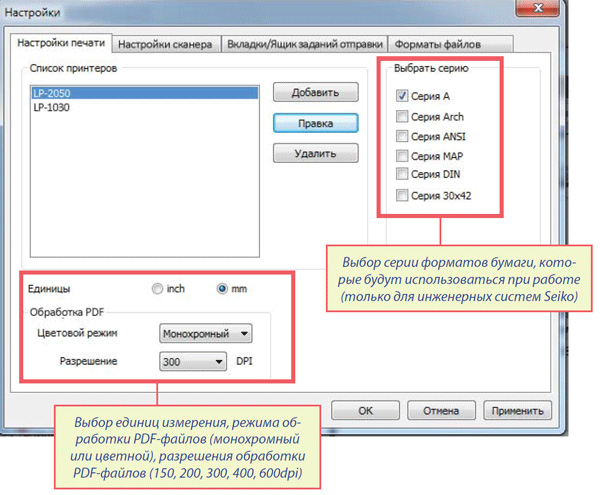600x495 pixels.
Task: Expand the Цветовой режим dropdown
Action: point(206,333)
